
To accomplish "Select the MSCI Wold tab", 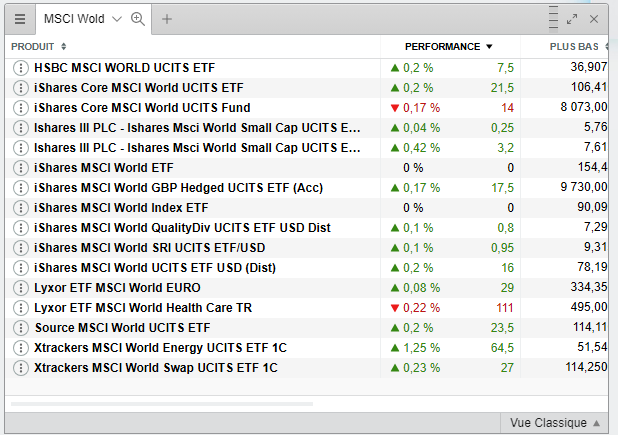I will point(74,19).
